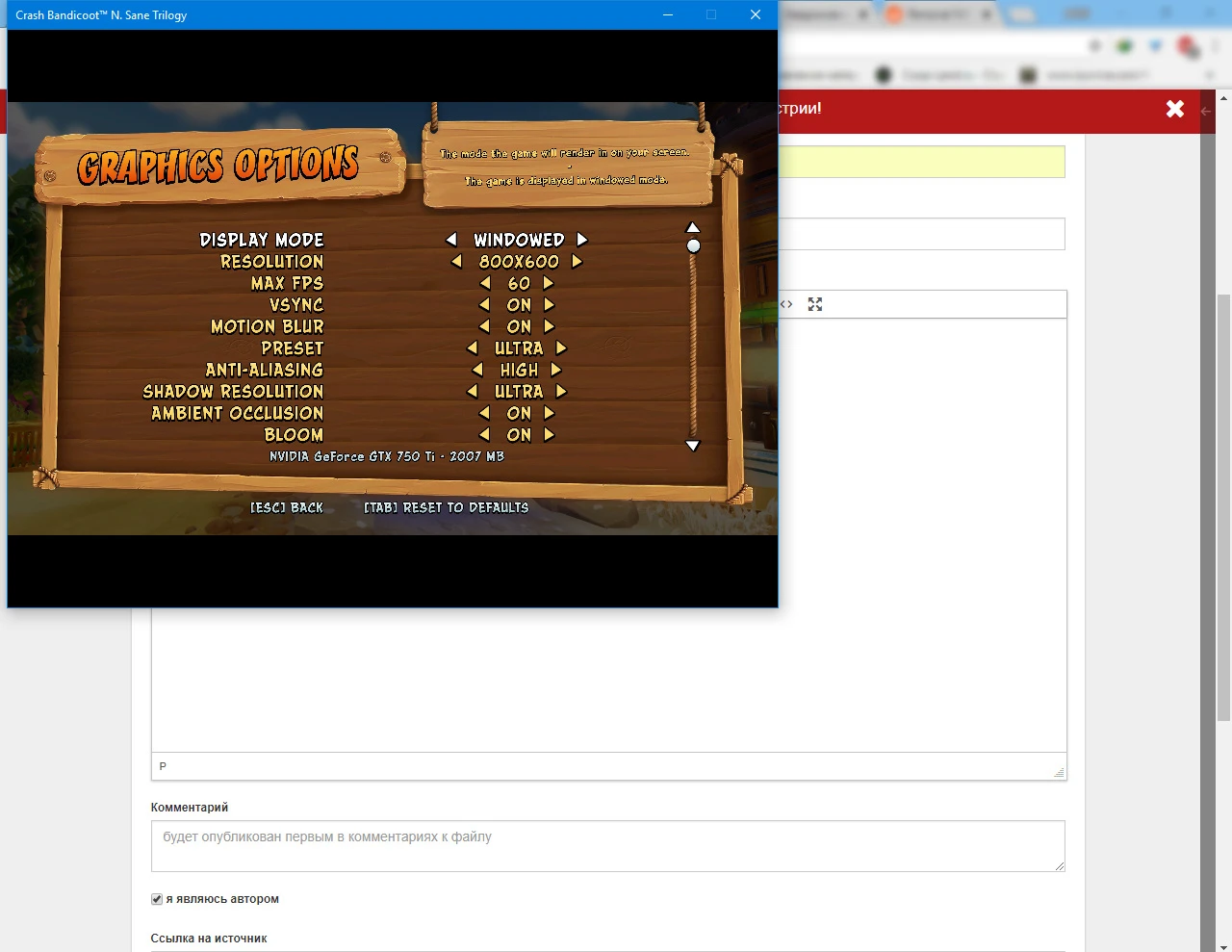The height and width of the screenshot is (952, 1232).
Task: Select the SHADOW RESOLUTION option label
Action: pyautogui.click(x=233, y=391)
